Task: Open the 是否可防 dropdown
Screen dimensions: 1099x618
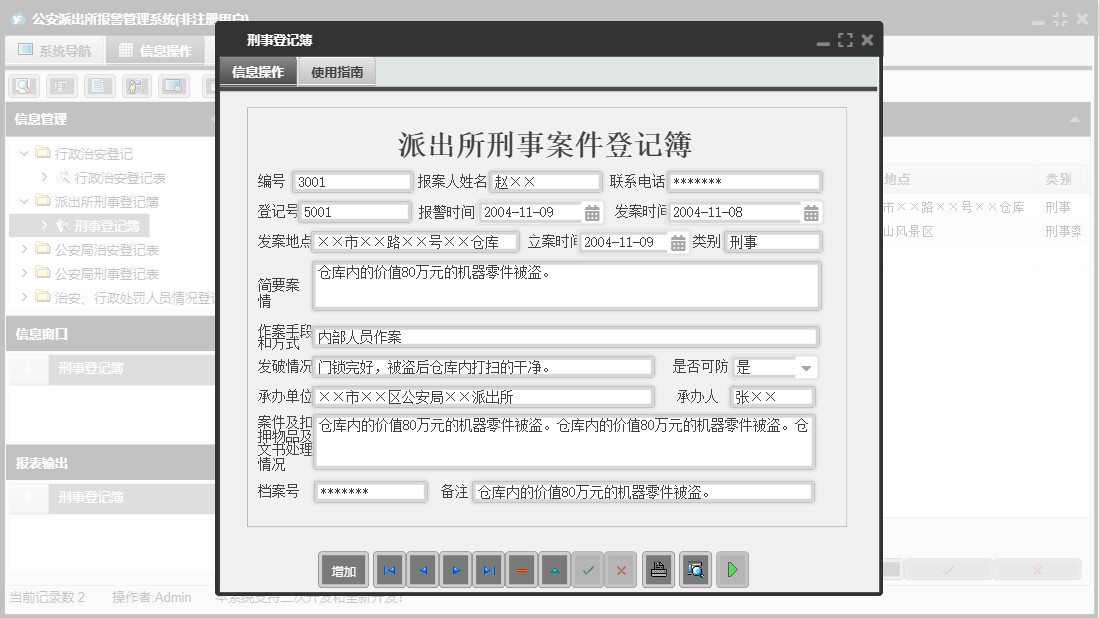Action: coord(806,367)
